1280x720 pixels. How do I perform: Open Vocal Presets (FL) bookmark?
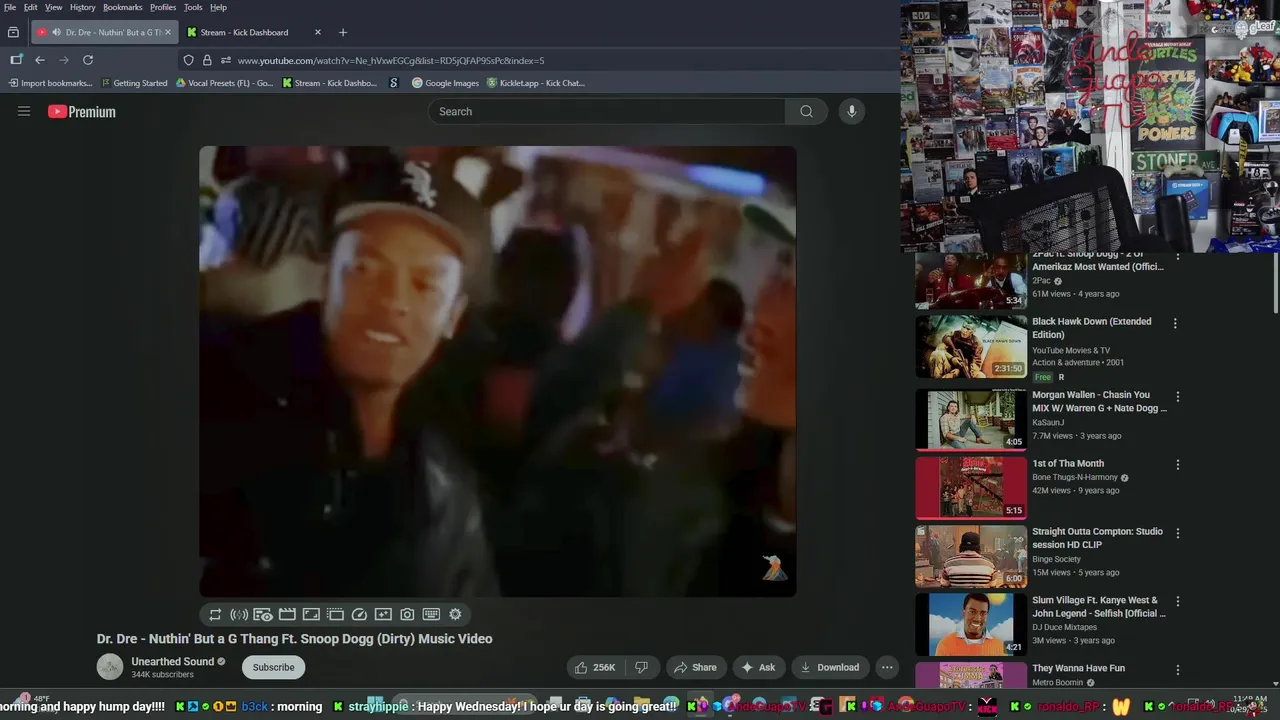click(x=224, y=83)
